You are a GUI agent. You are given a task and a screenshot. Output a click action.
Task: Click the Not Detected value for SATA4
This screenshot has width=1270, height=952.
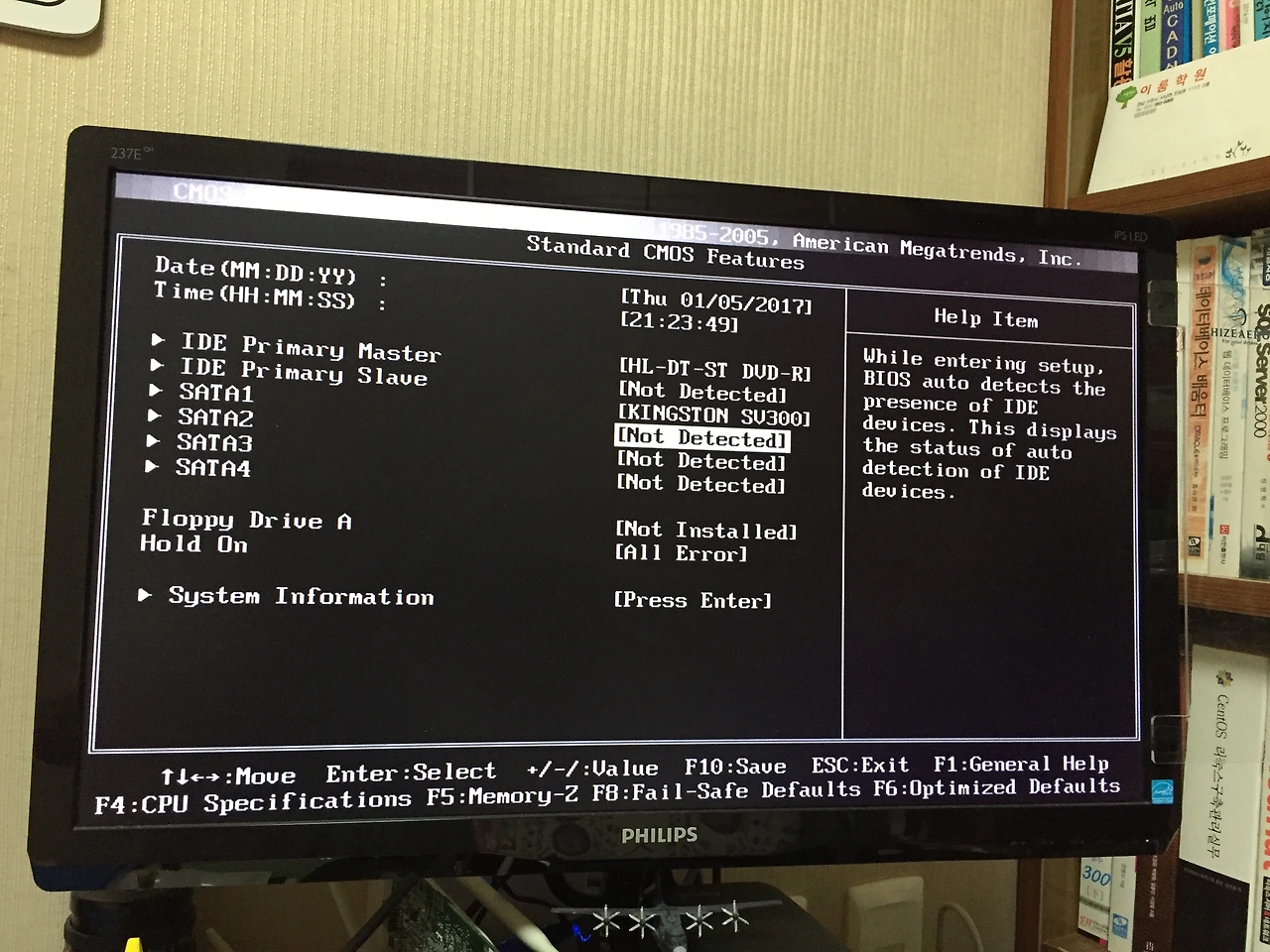coord(701,484)
